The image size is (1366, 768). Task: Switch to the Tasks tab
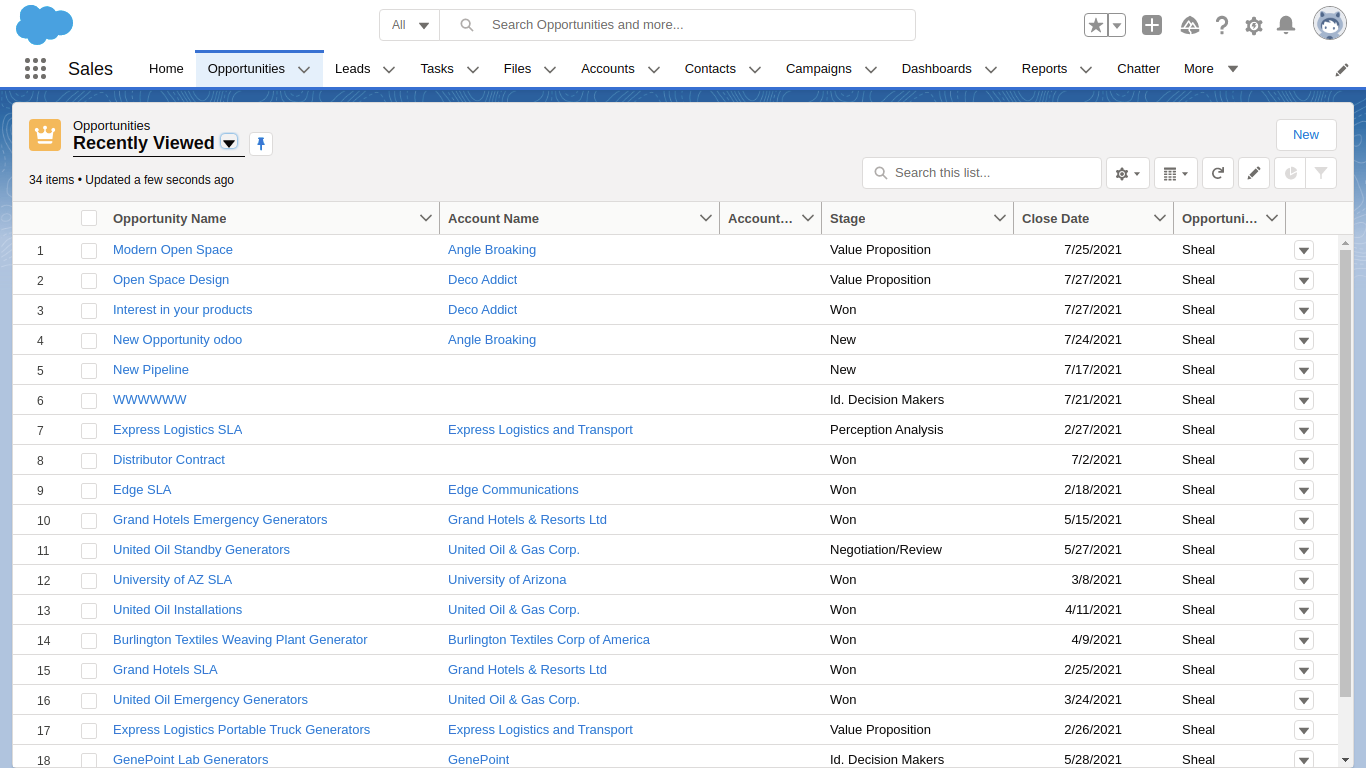[x=437, y=69]
